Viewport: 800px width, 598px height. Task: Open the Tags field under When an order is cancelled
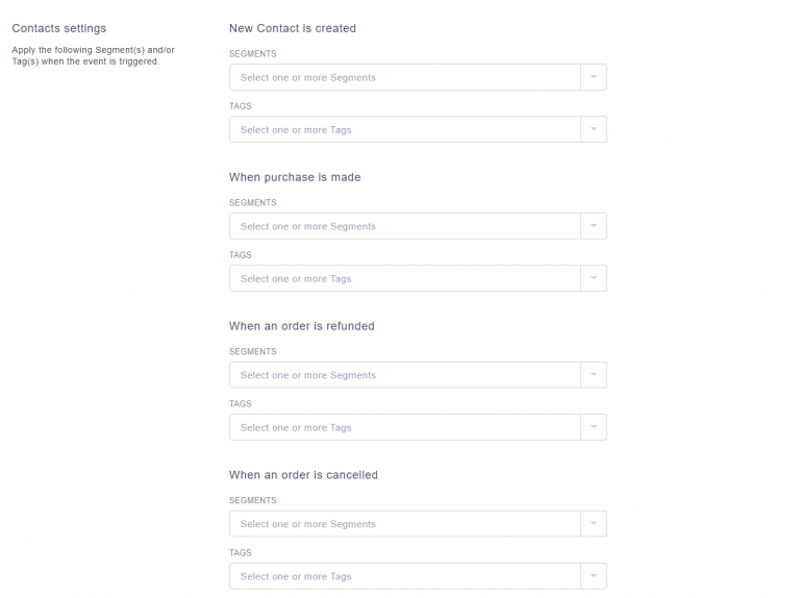tap(418, 577)
